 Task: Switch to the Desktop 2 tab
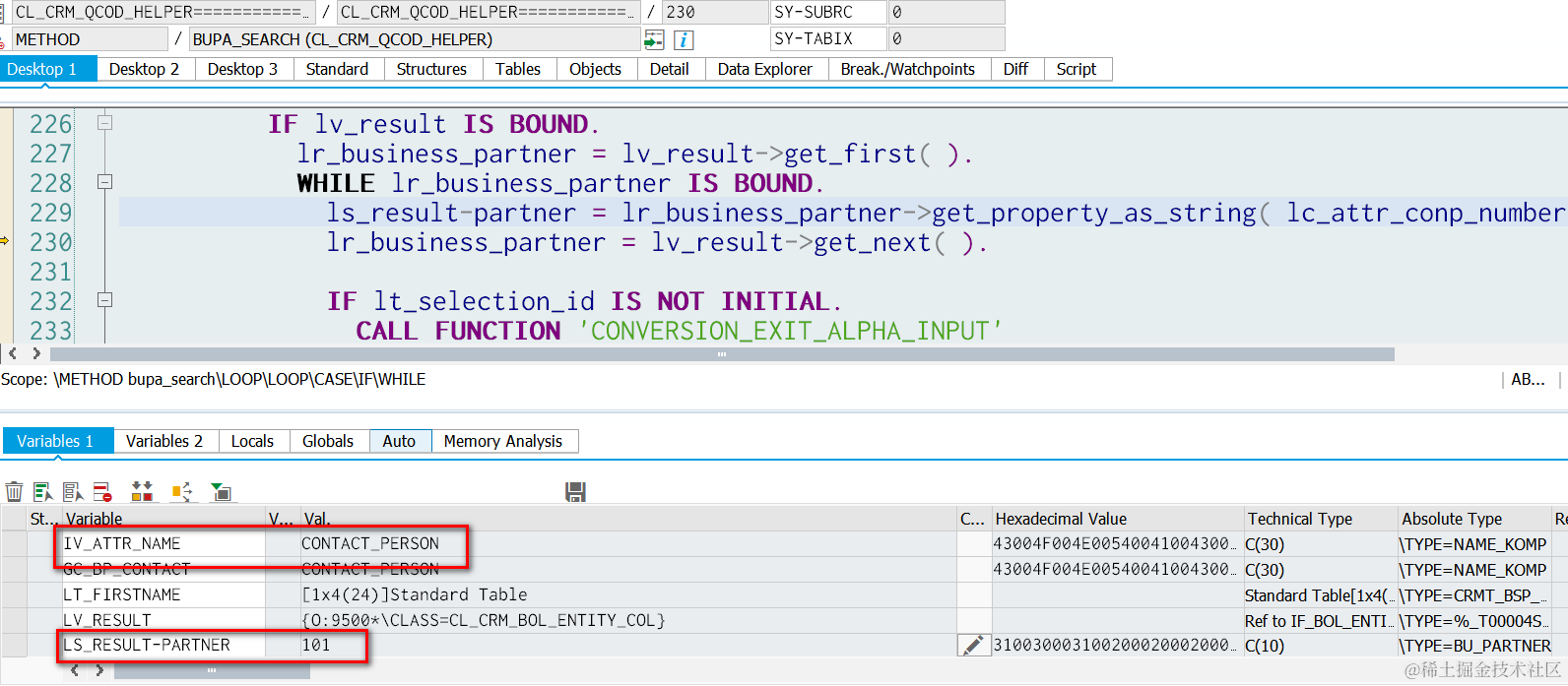point(145,69)
